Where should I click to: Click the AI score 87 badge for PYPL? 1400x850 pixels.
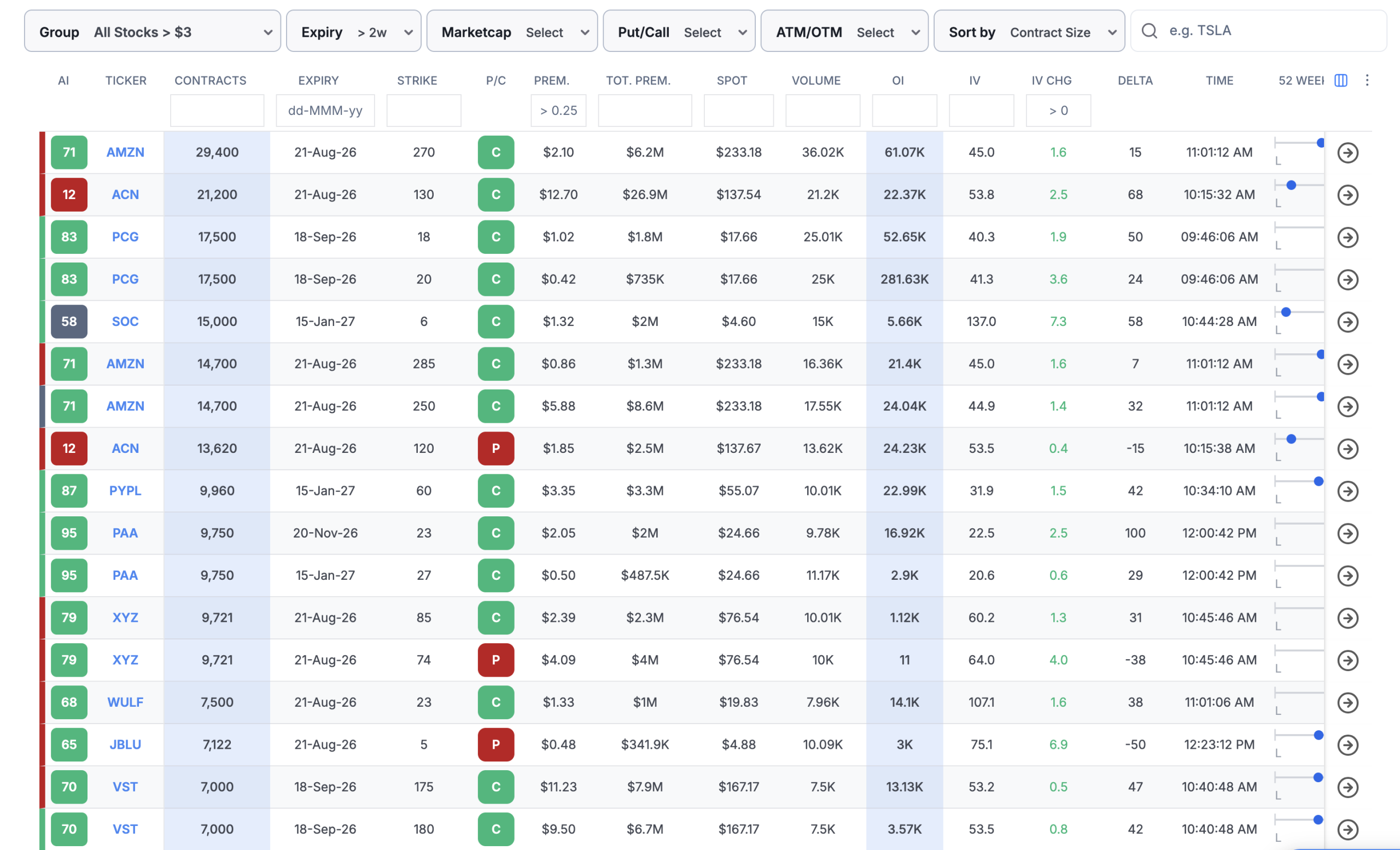(x=69, y=491)
